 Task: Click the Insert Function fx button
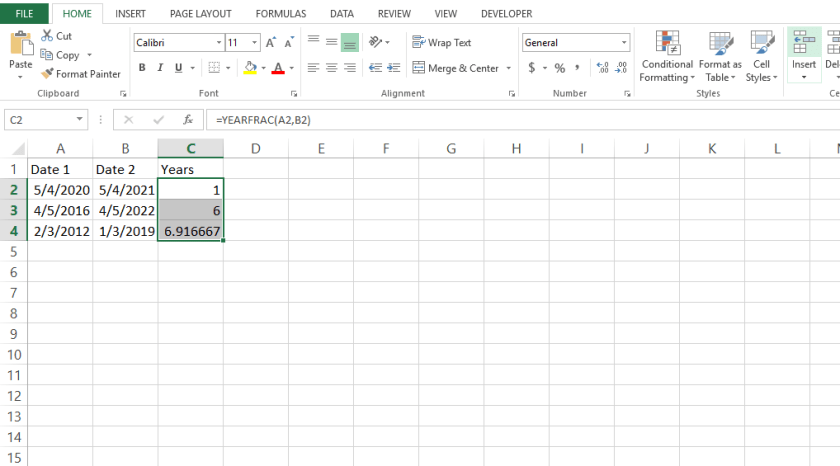tap(188, 119)
